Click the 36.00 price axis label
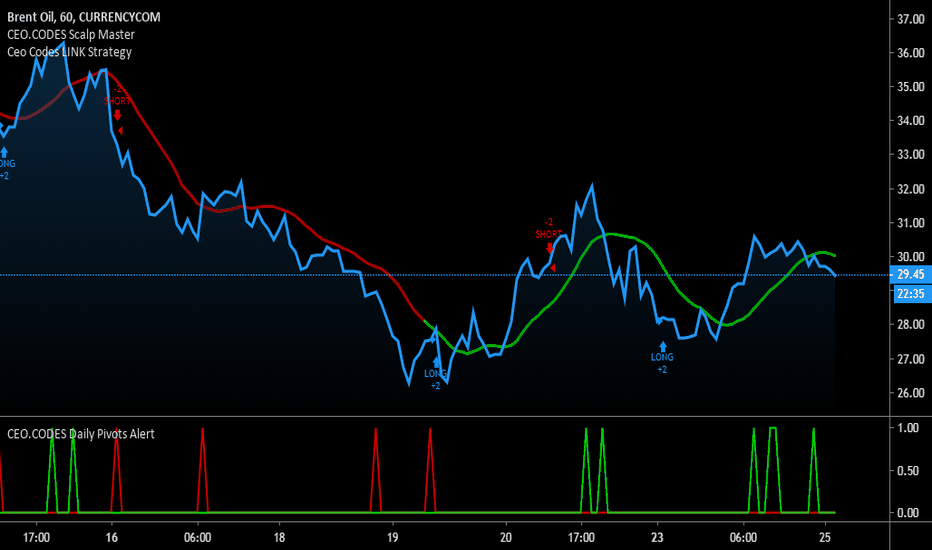932x550 pixels. [911, 53]
